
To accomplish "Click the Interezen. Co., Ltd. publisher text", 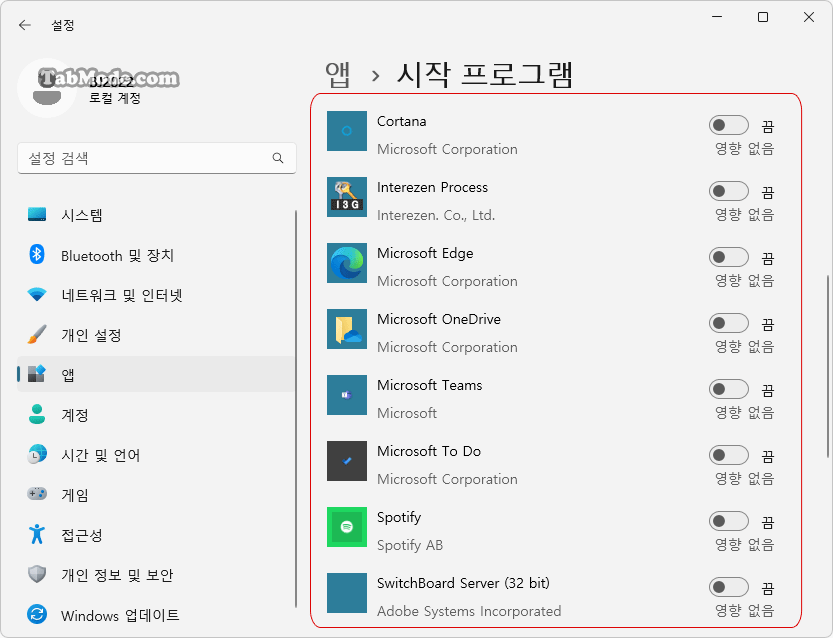I will tap(436, 215).
